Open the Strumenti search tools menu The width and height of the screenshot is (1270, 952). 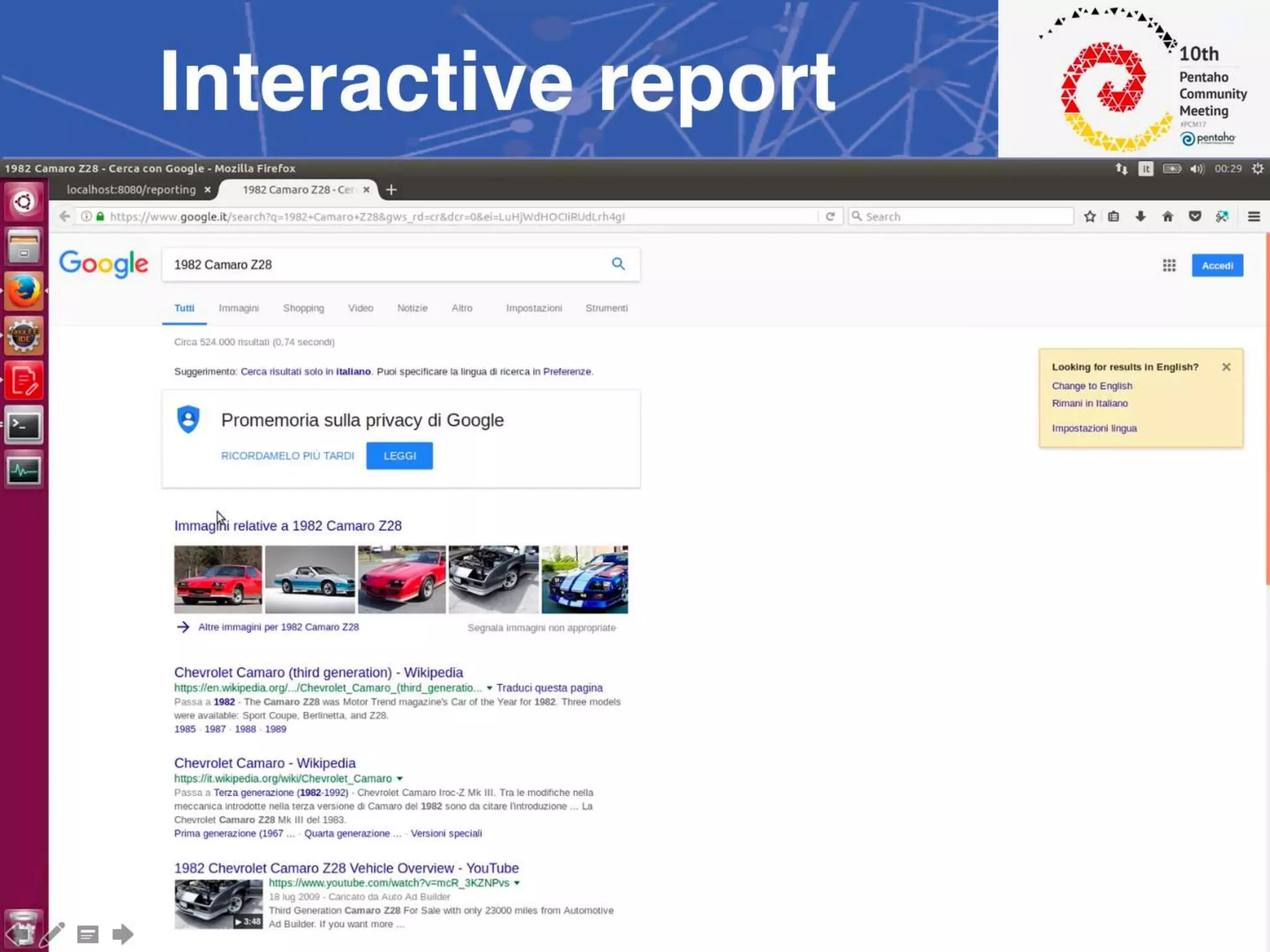[x=606, y=308]
